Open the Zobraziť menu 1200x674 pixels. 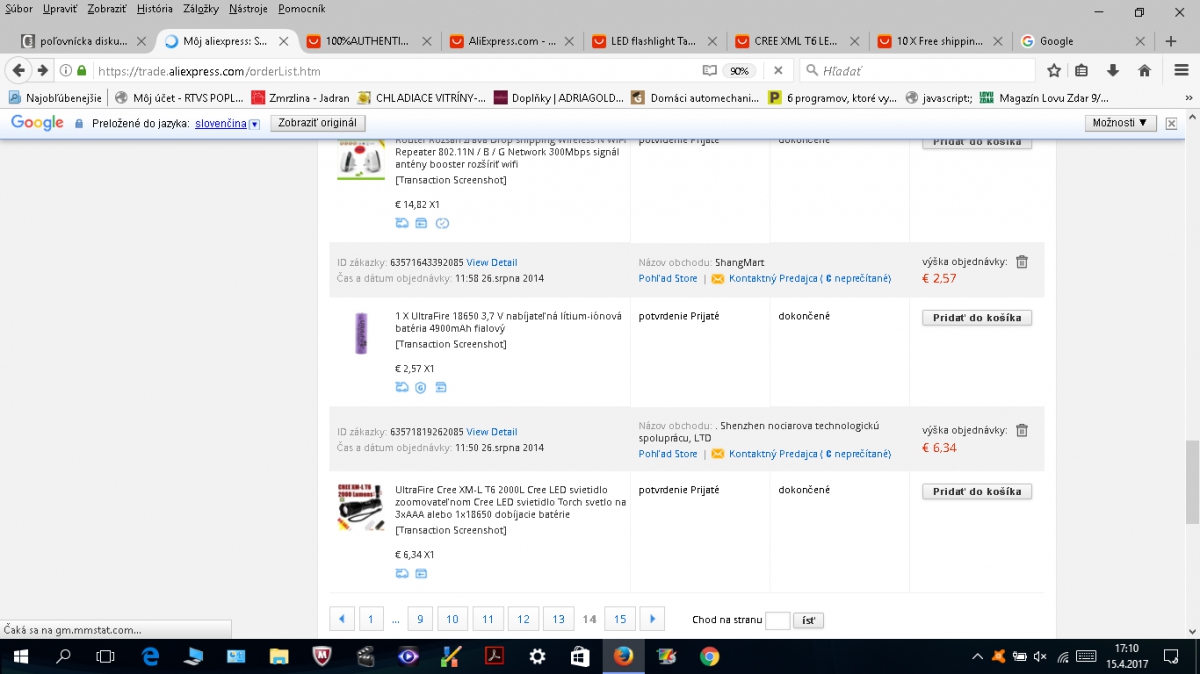[105, 9]
